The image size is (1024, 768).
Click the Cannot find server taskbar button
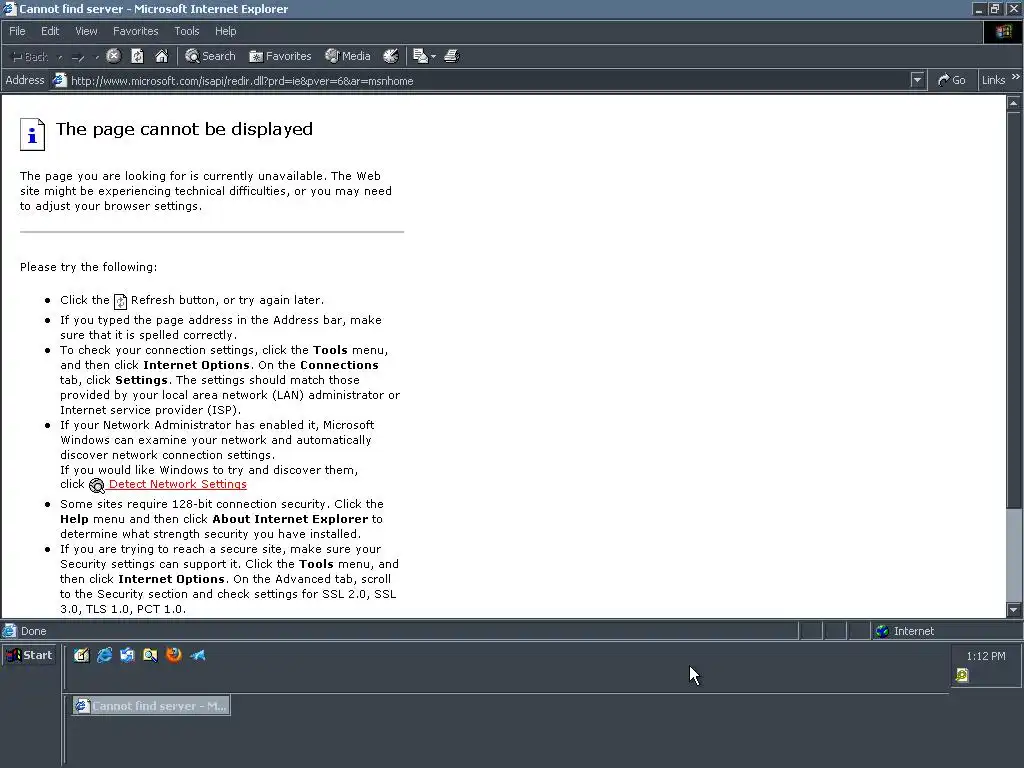[x=151, y=705]
